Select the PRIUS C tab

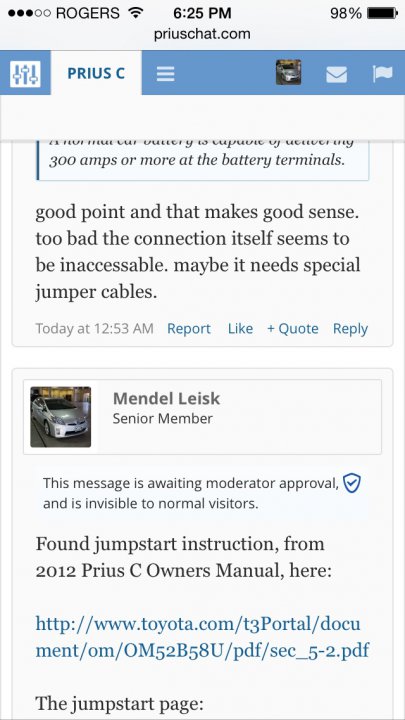pyautogui.click(x=96, y=73)
